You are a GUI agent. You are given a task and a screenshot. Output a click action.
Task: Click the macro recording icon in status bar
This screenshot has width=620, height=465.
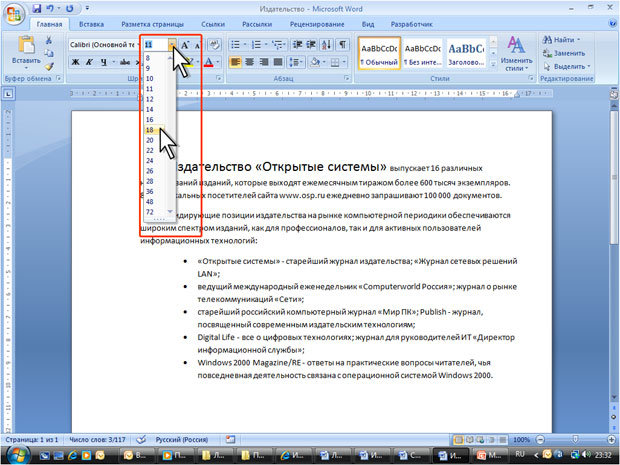[231, 439]
